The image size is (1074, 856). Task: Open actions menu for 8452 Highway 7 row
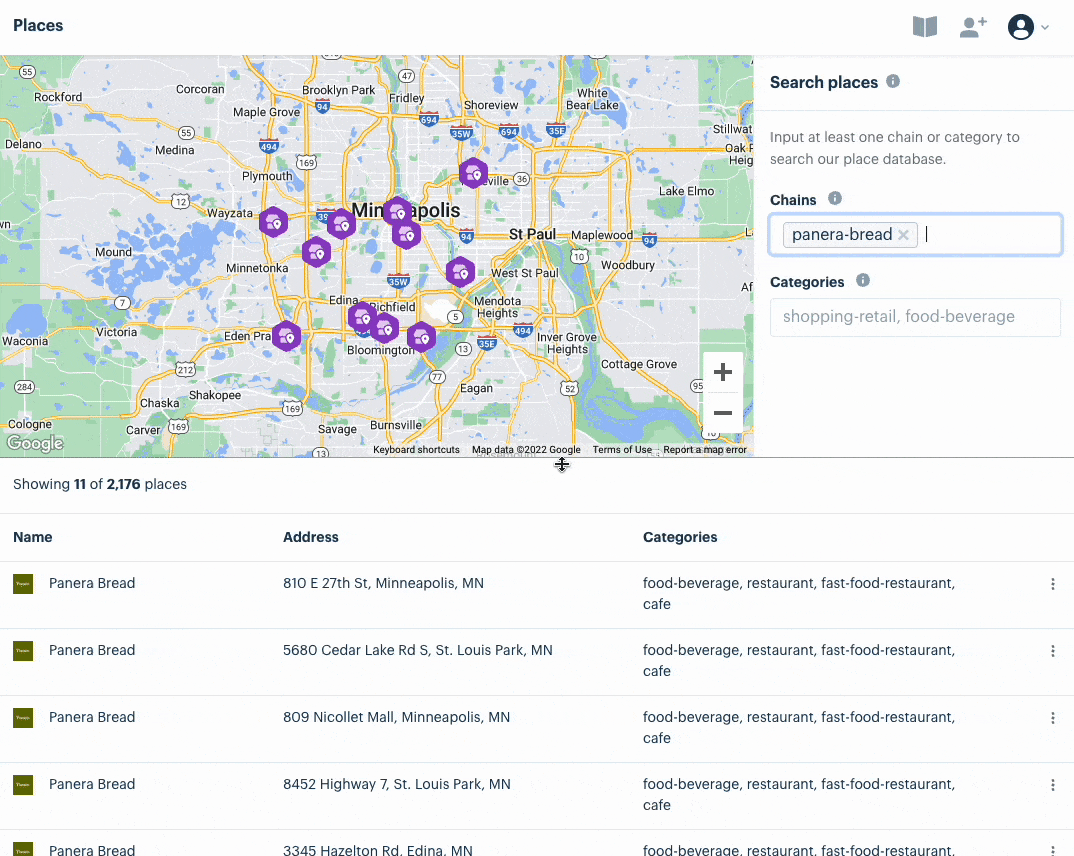pos(1053,785)
